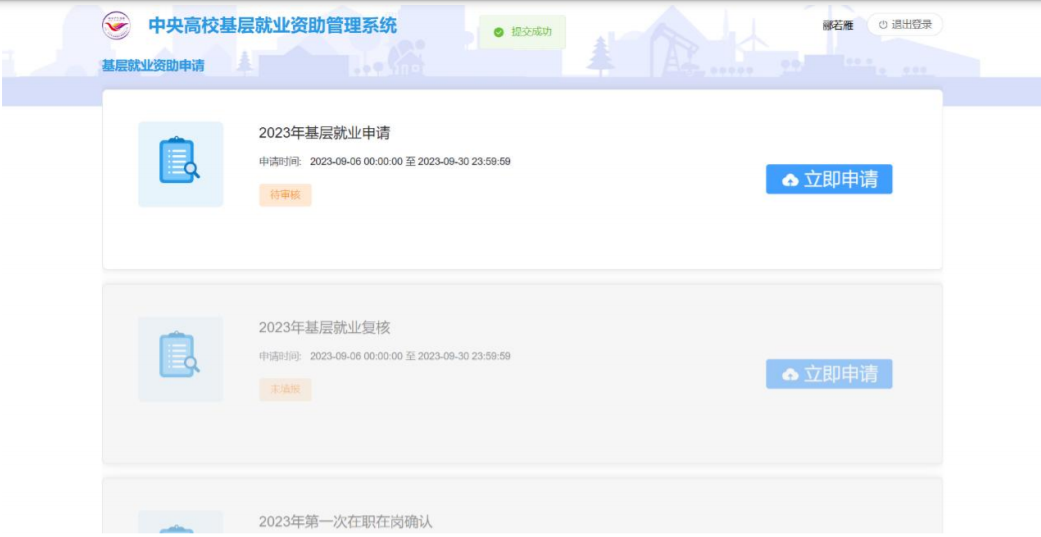Open the 基层就业资助申请 tab

153,66
